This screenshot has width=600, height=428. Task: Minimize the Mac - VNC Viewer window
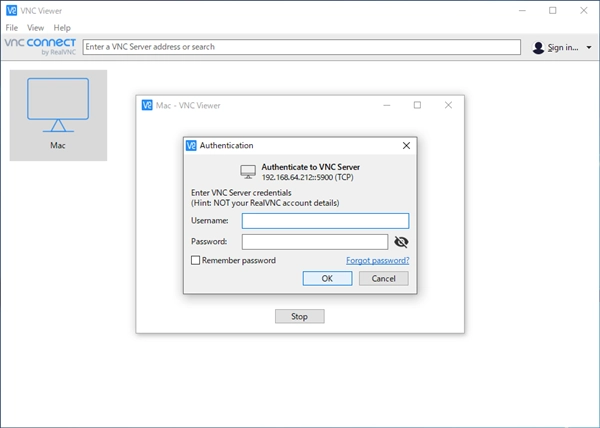[387, 105]
